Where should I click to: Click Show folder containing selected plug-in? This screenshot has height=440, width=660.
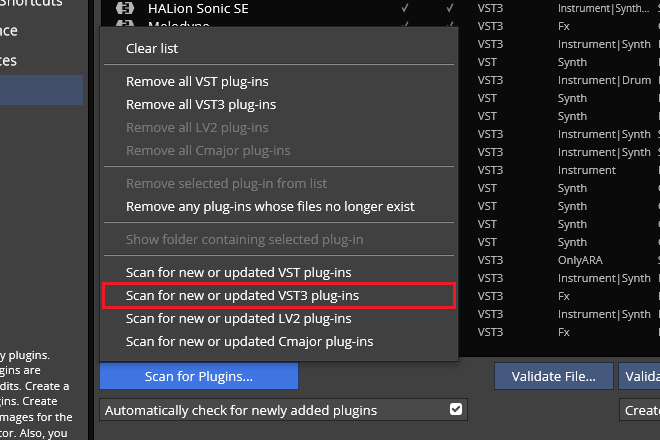[244, 240]
